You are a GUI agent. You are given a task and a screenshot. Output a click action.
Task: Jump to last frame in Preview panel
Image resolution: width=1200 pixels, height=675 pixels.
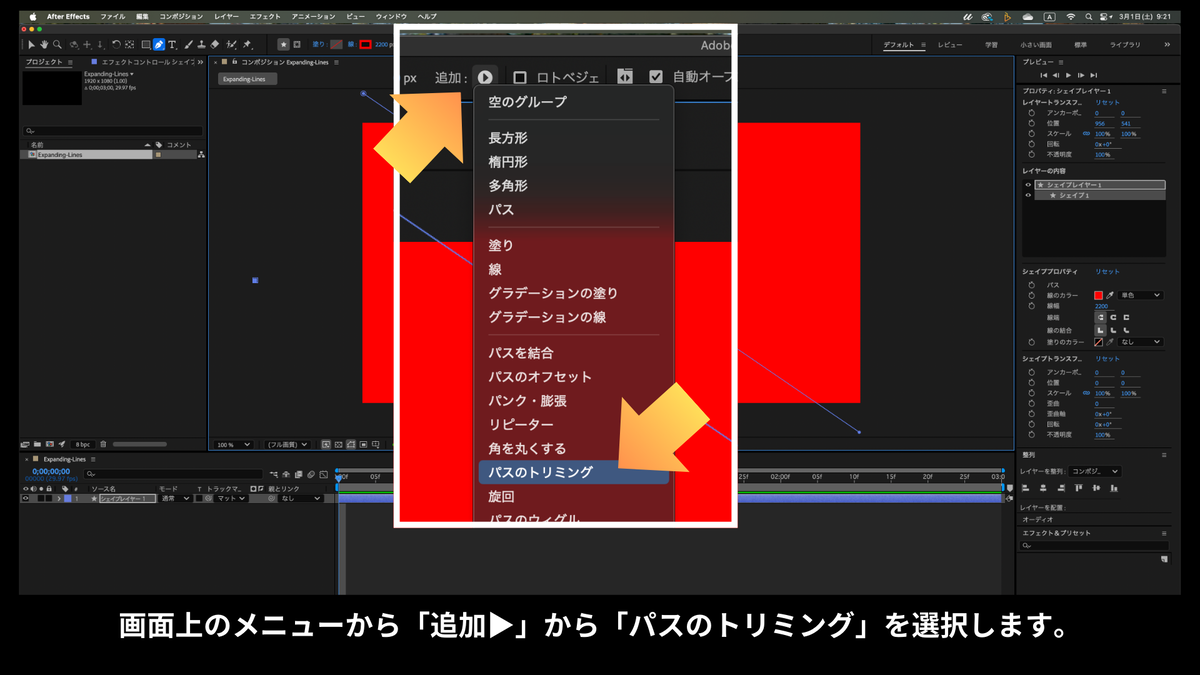[x=1093, y=75]
